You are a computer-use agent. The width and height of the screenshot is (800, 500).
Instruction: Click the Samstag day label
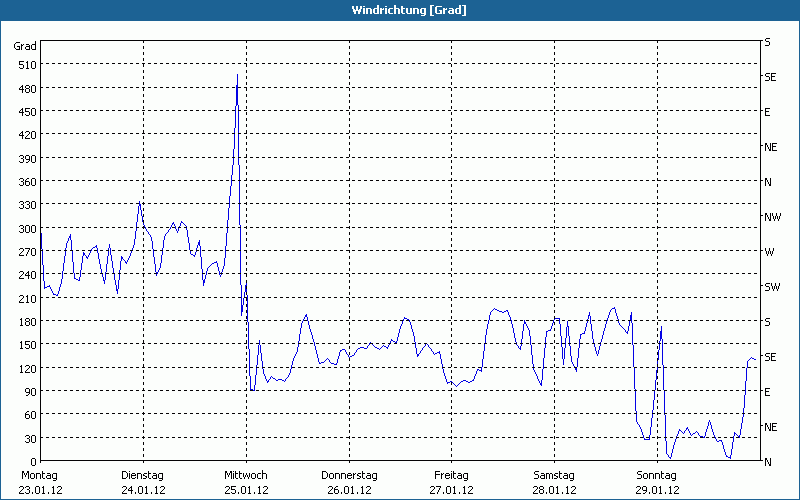[554, 476]
